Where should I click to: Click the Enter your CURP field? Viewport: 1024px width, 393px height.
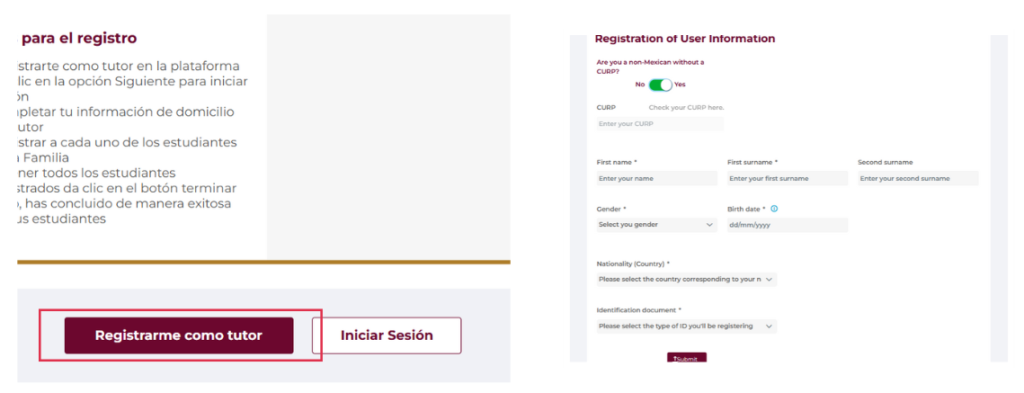tap(660, 123)
